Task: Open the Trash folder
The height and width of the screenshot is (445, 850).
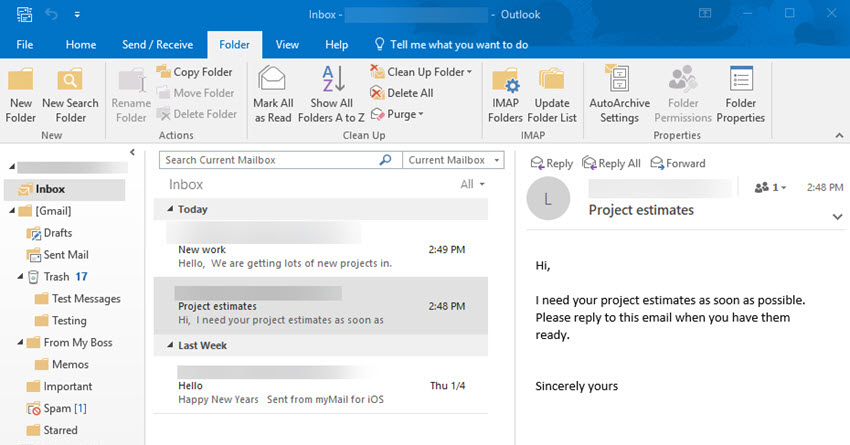Action: point(57,276)
